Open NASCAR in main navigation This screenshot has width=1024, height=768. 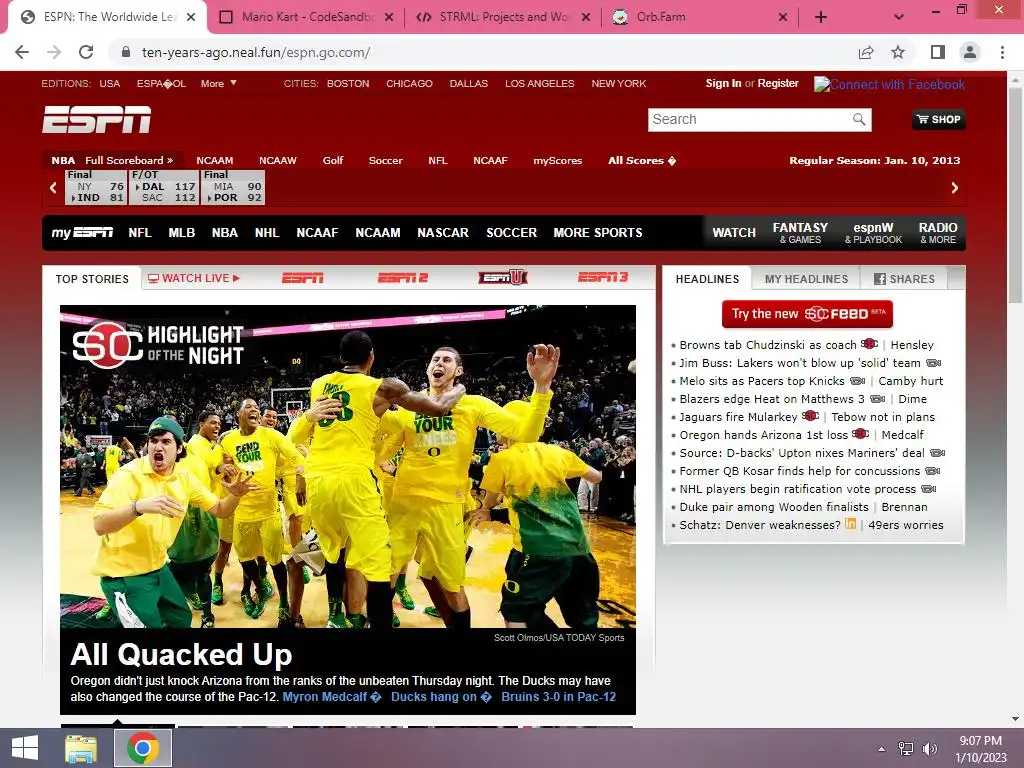443,232
